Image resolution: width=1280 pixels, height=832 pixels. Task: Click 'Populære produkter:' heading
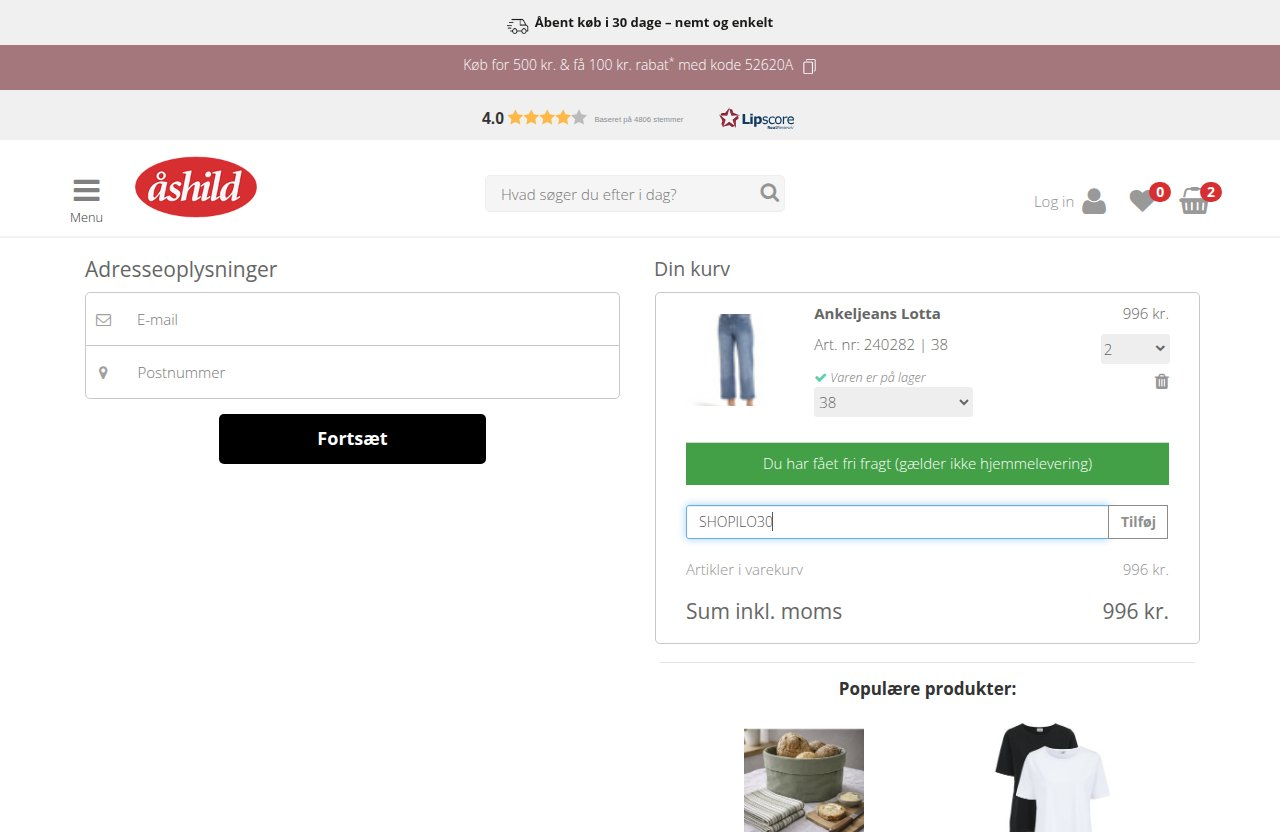pyautogui.click(x=927, y=689)
